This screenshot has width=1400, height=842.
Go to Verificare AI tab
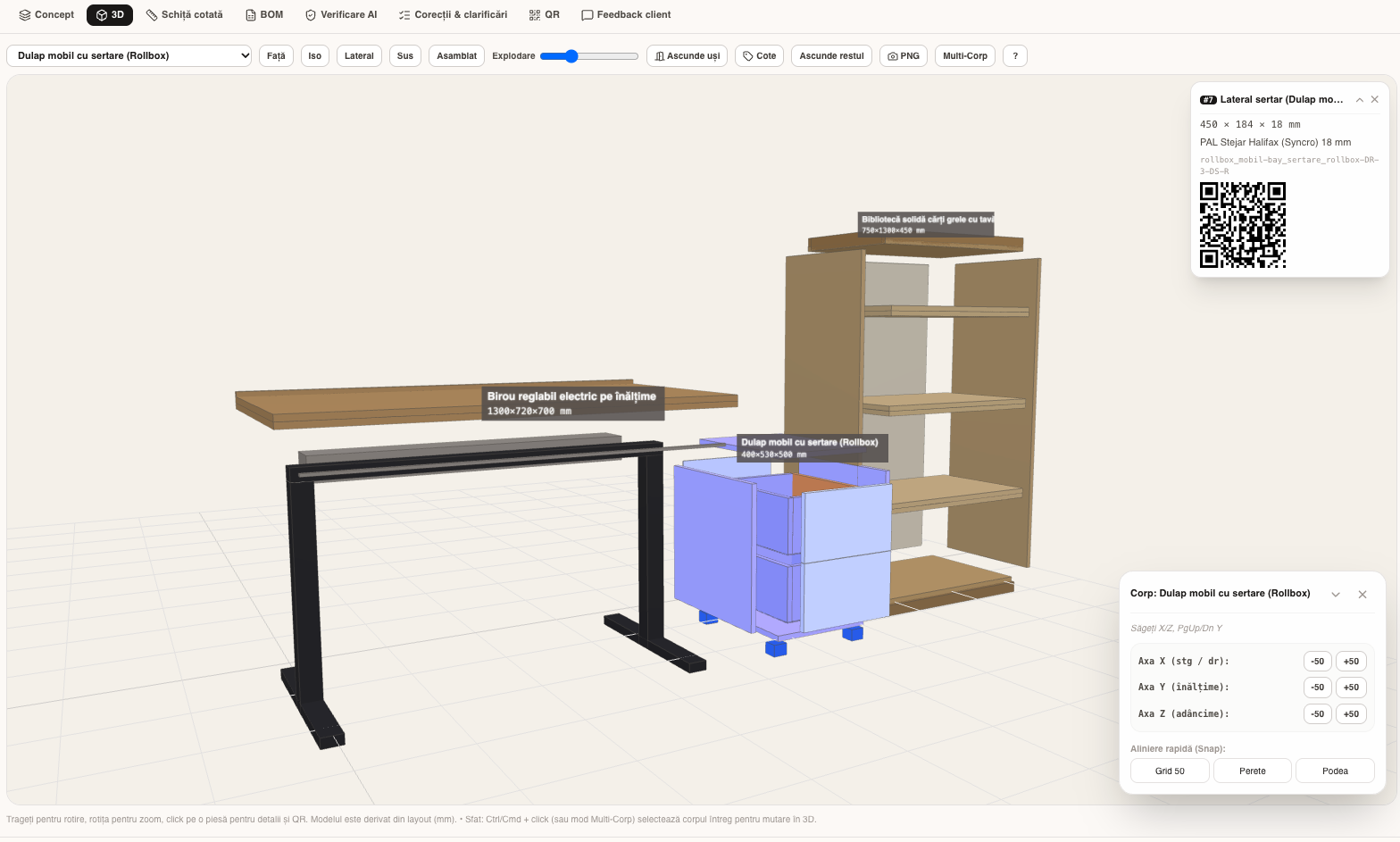341,15
